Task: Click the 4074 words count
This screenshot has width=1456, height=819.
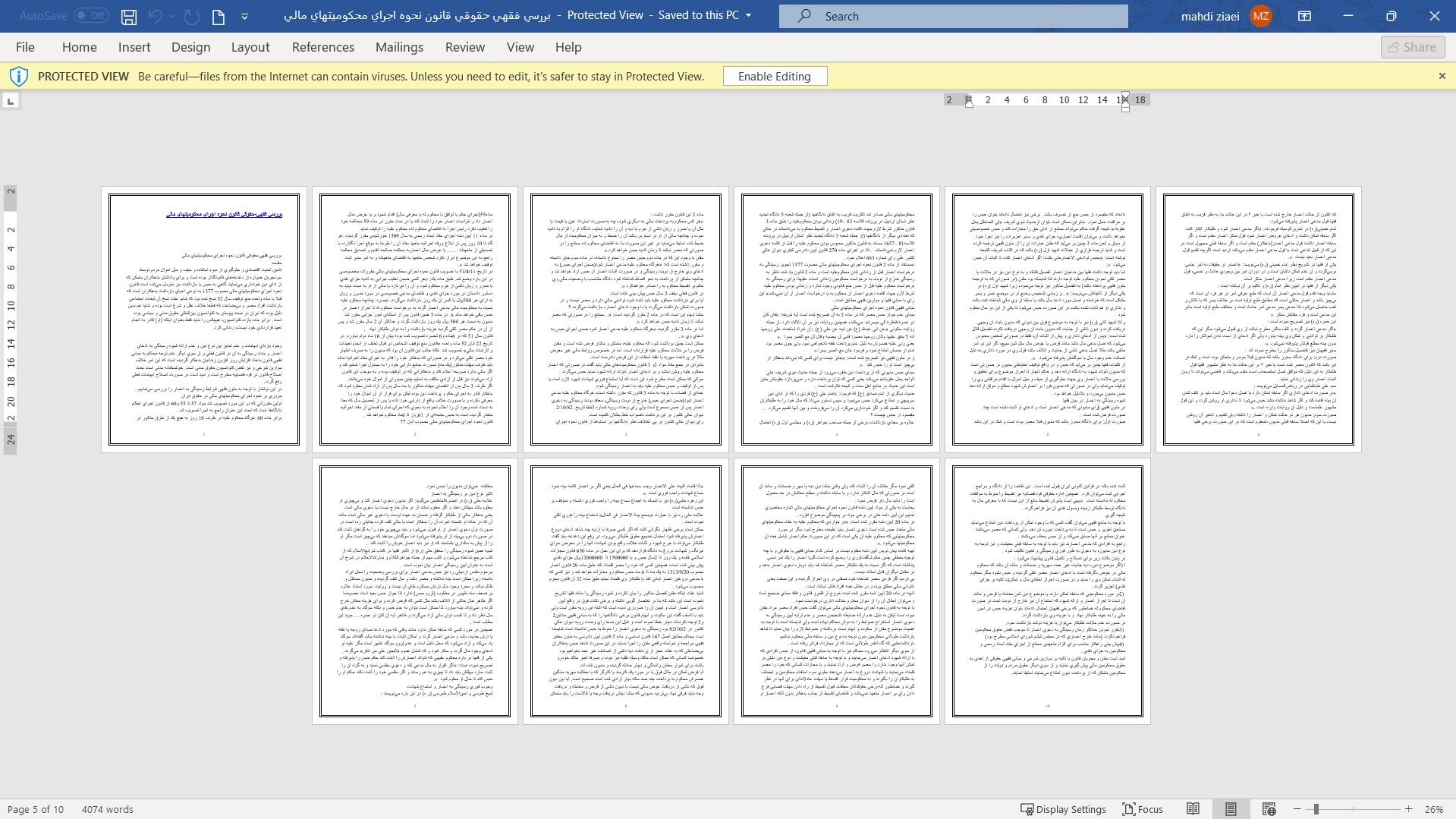Action: 108,809
